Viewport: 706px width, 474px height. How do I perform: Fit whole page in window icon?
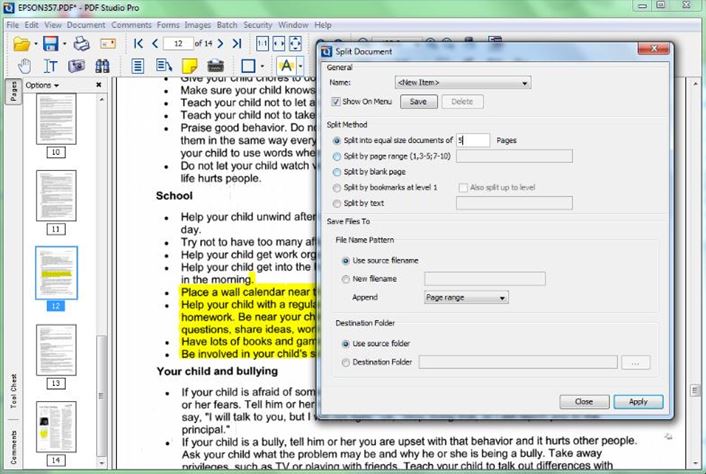click(295, 44)
